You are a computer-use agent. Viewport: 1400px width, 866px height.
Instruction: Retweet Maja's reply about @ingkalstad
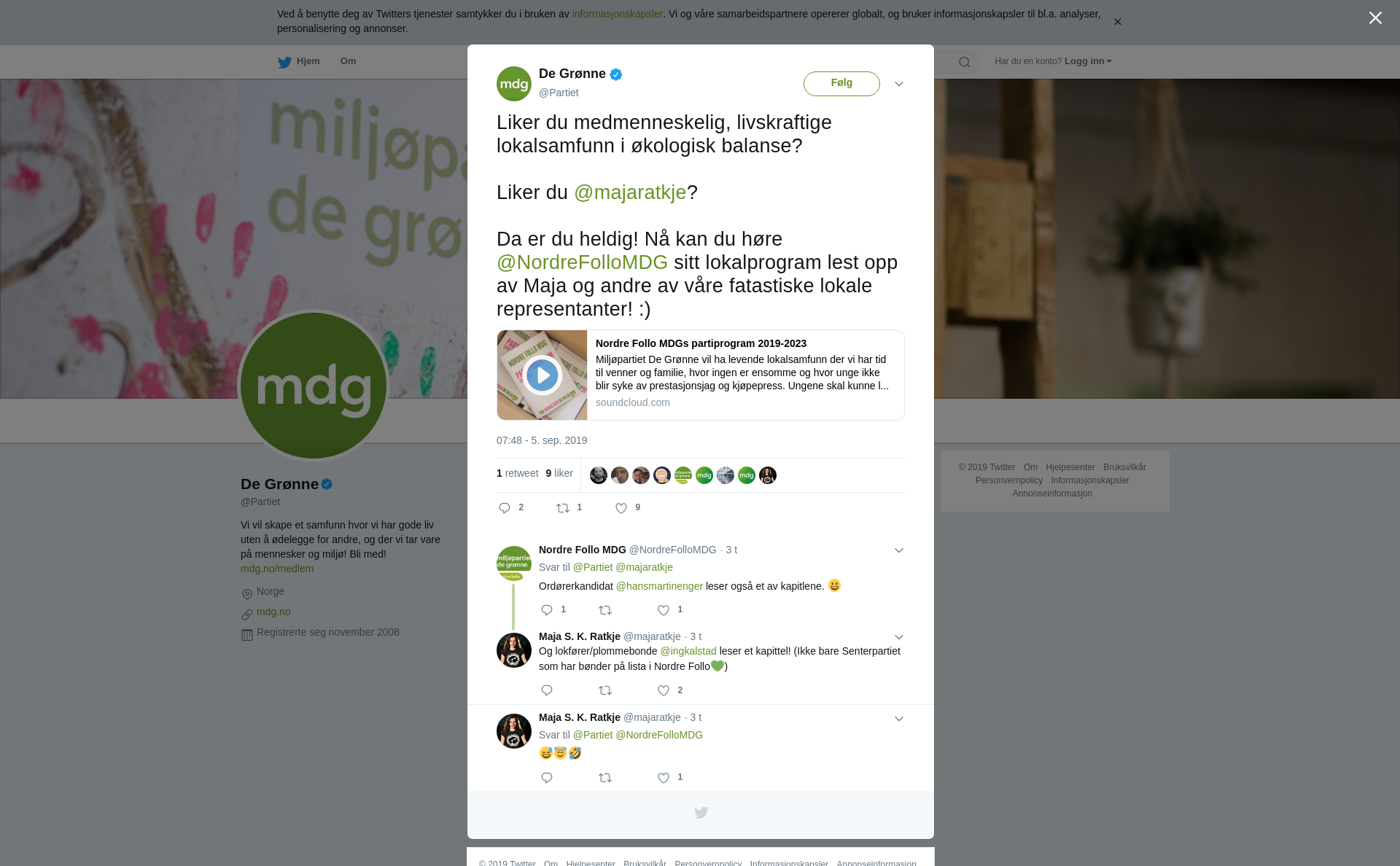tap(605, 690)
